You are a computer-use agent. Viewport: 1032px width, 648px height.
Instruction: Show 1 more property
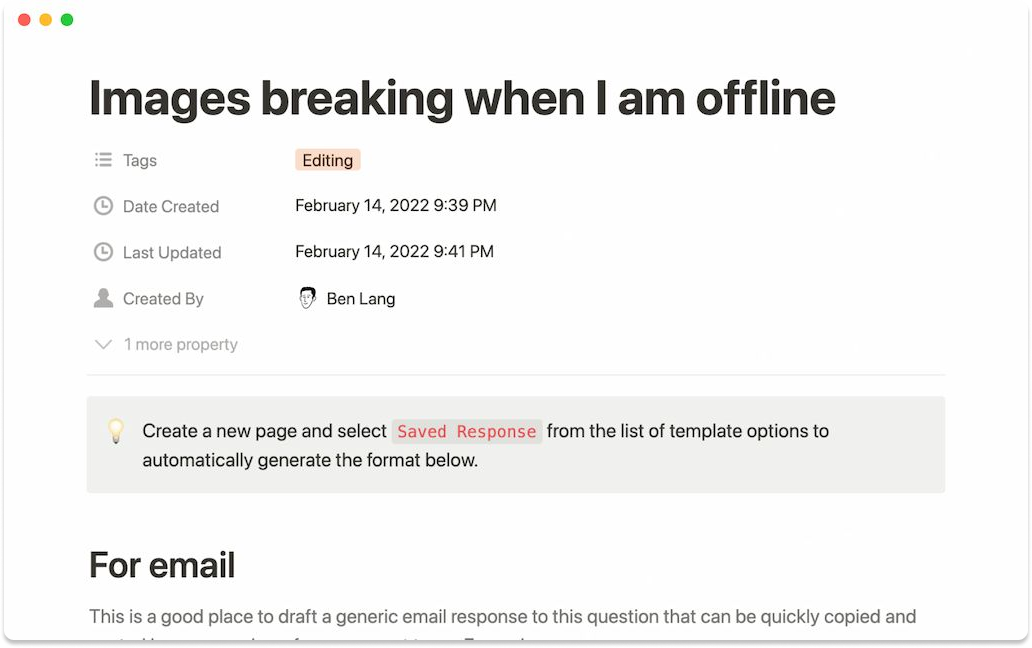click(x=180, y=344)
